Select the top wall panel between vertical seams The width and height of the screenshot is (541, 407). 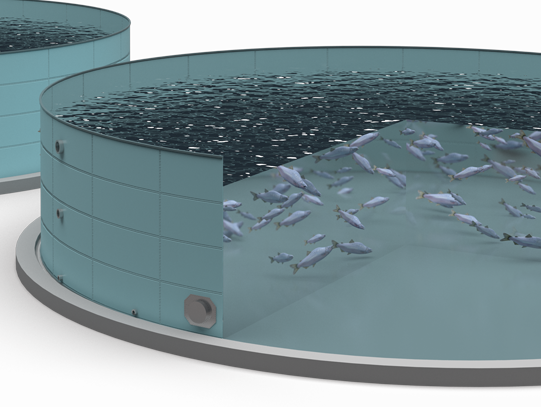coord(126,157)
